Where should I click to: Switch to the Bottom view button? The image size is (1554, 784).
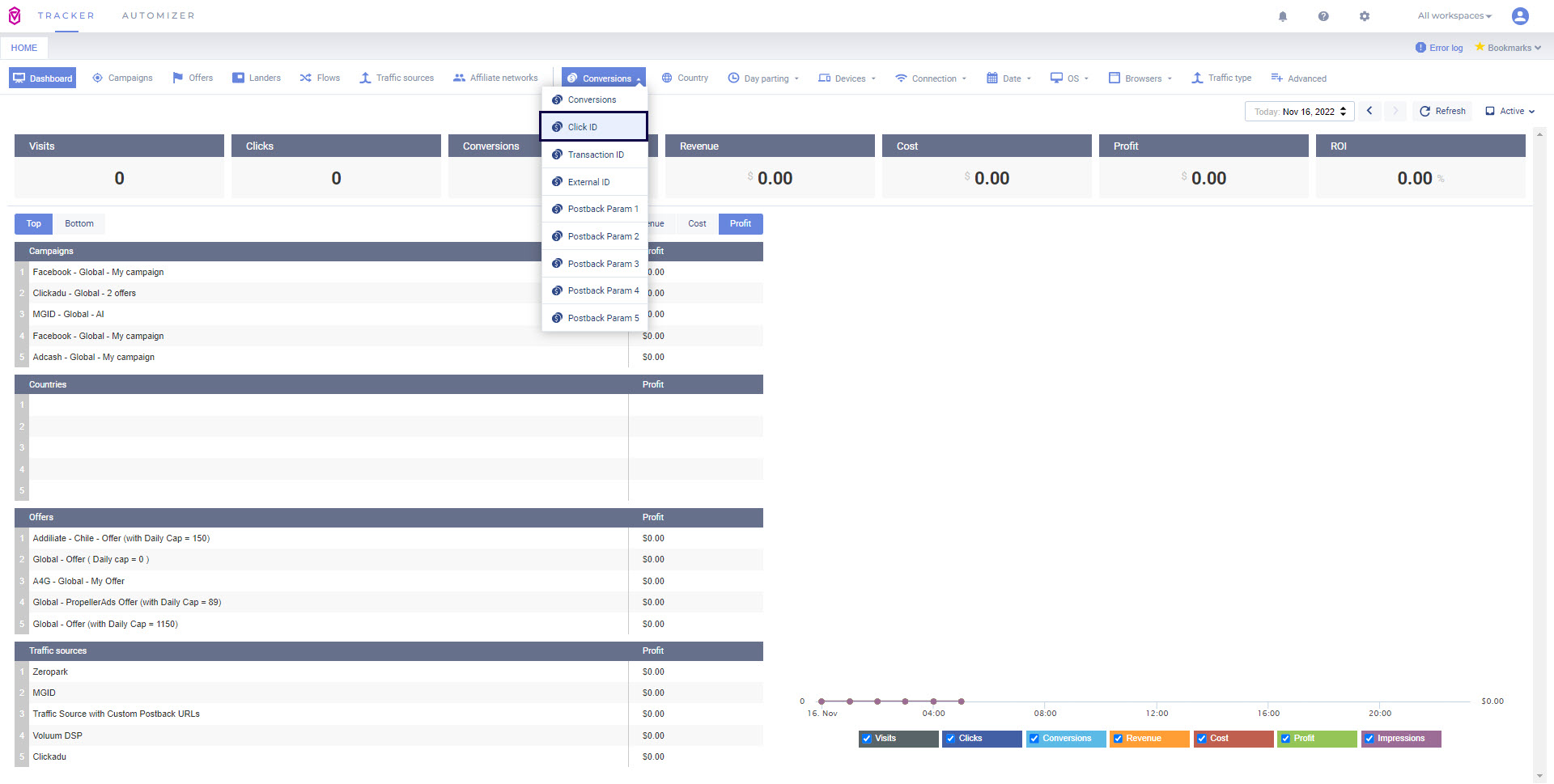point(79,224)
